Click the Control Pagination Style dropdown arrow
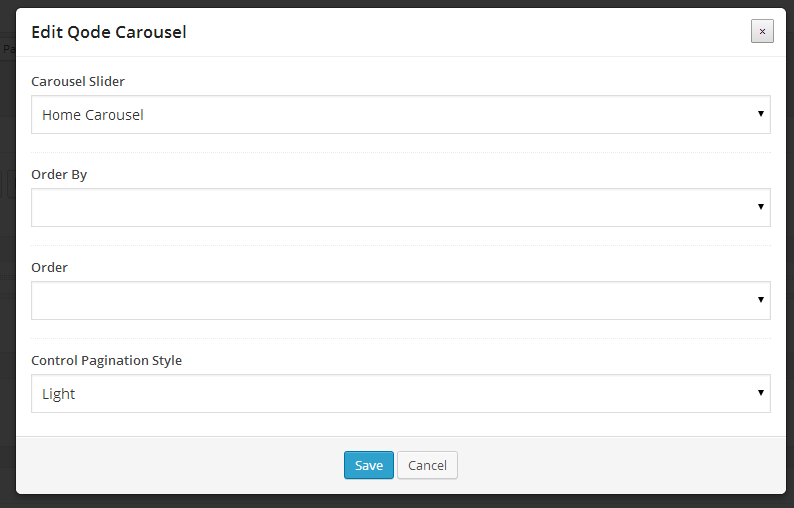The width and height of the screenshot is (794, 508). tap(761, 394)
